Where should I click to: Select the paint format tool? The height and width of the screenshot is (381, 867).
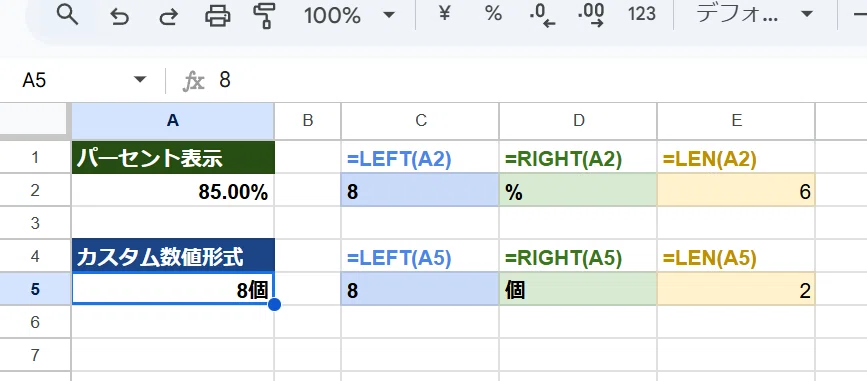pos(265,15)
